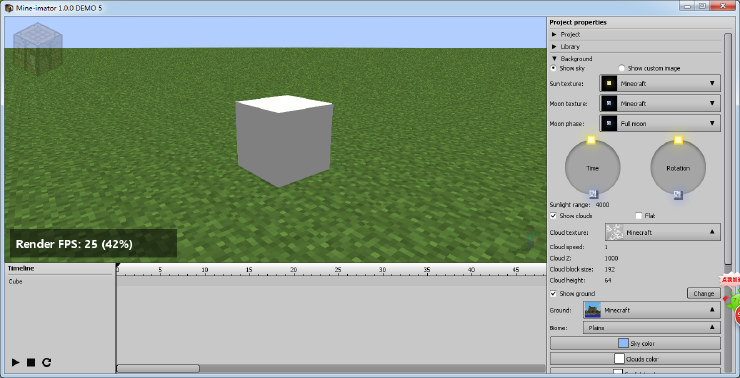Start playback with the play icon

tap(16, 362)
